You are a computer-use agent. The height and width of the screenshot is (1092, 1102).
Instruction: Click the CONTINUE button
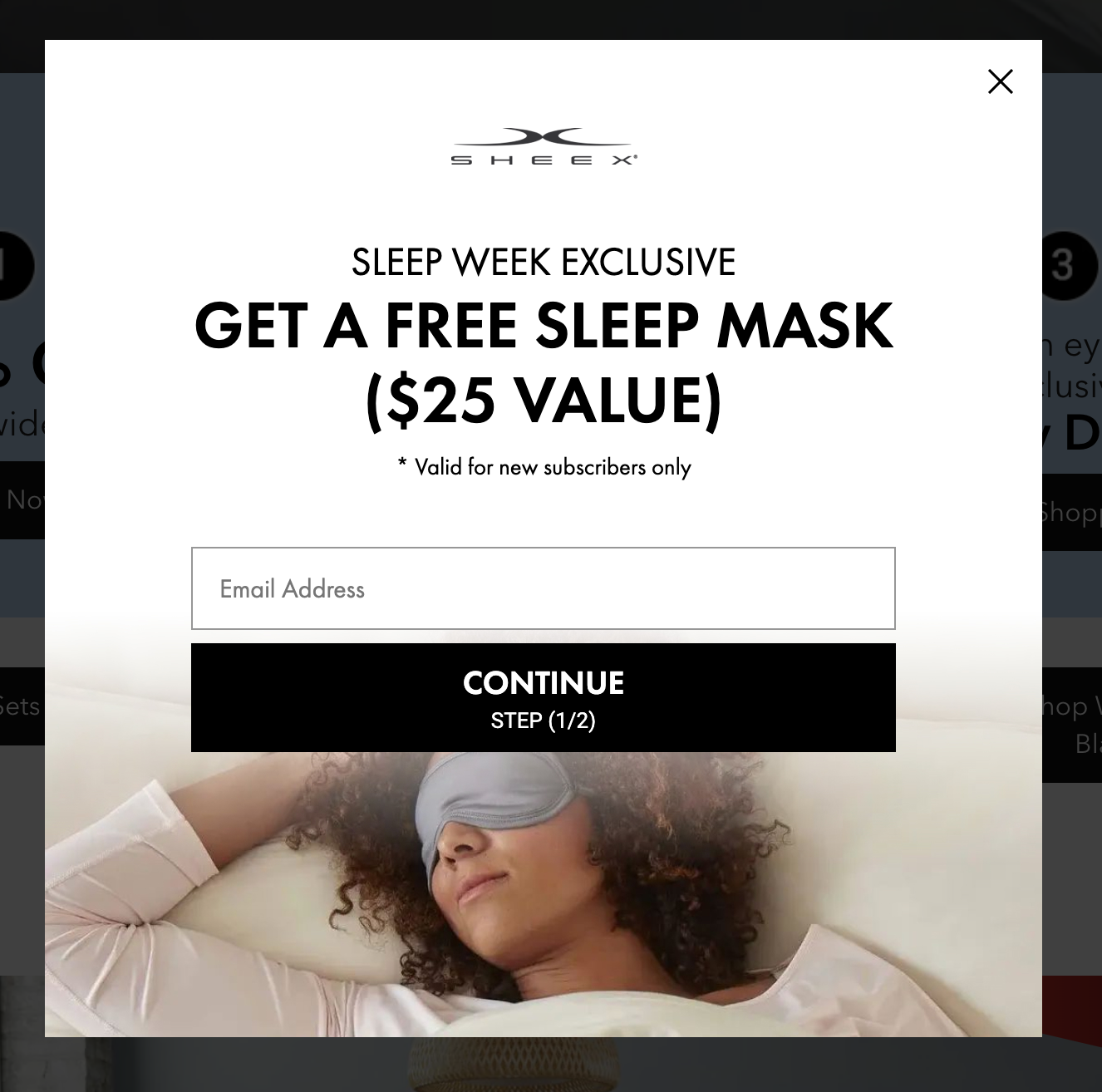(x=544, y=698)
